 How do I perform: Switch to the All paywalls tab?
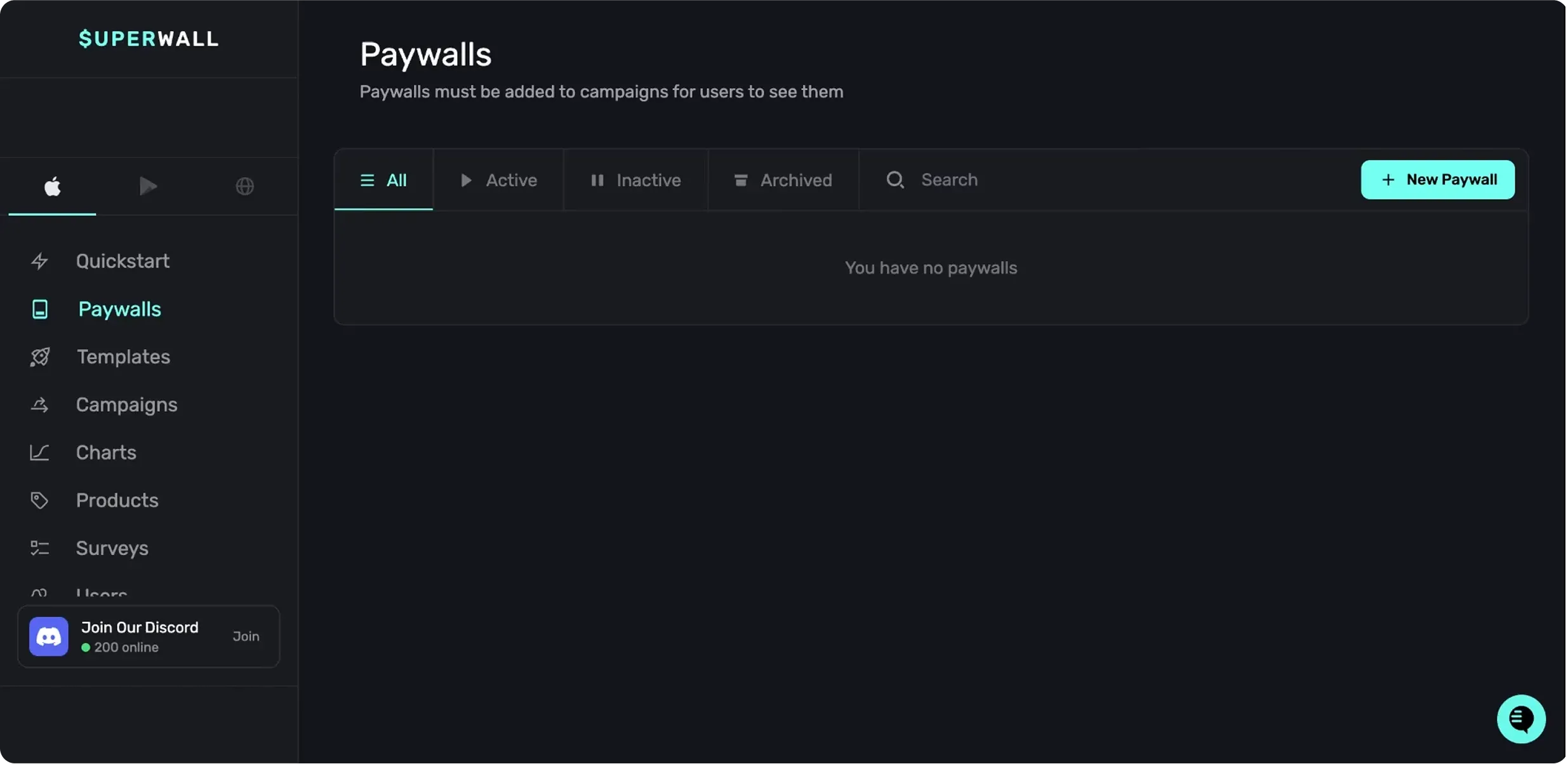383,180
